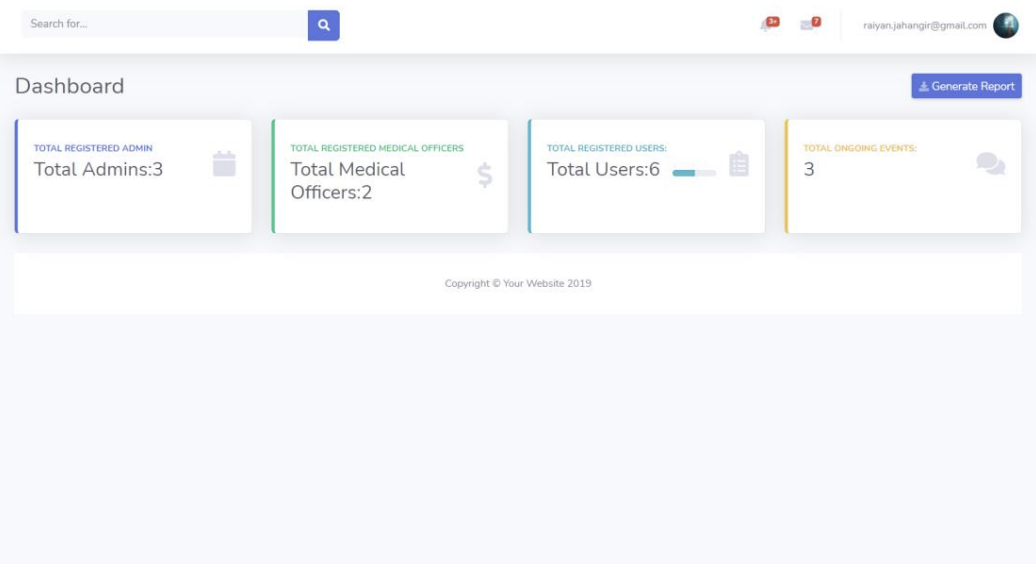Image resolution: width=1036 pixels, height=564 pixels.
Task: Click the 'Total Registered Admin' label
Action: coord(93,148)
